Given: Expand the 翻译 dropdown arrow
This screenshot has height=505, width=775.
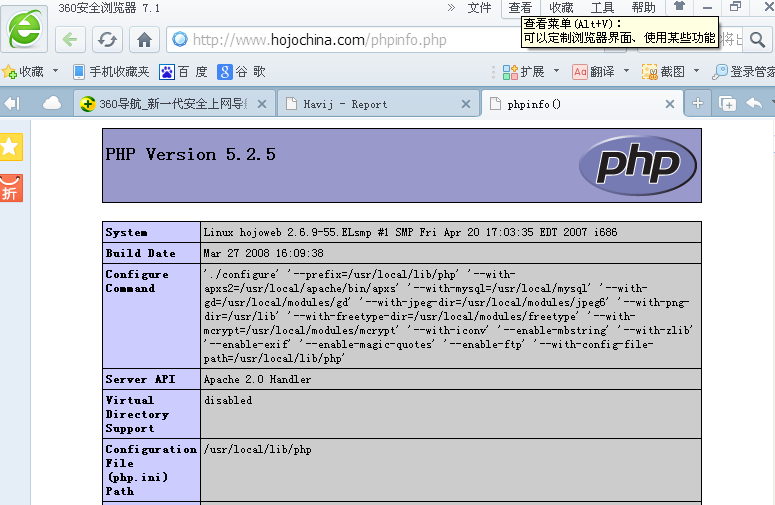Looking at the screenshot, I should (627, 71).
